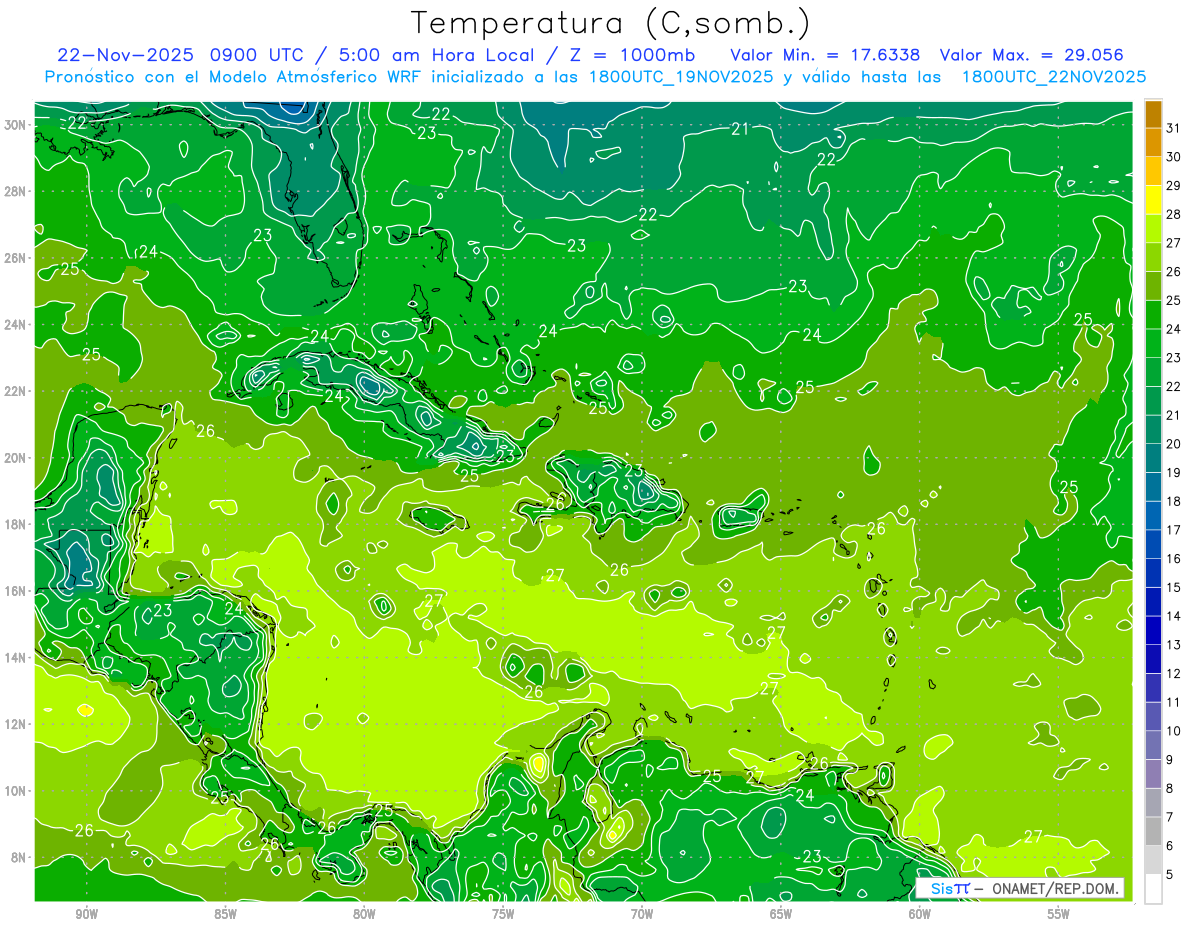
Task: Click the '12N' latitude axis label
Action: click(15, 724)
